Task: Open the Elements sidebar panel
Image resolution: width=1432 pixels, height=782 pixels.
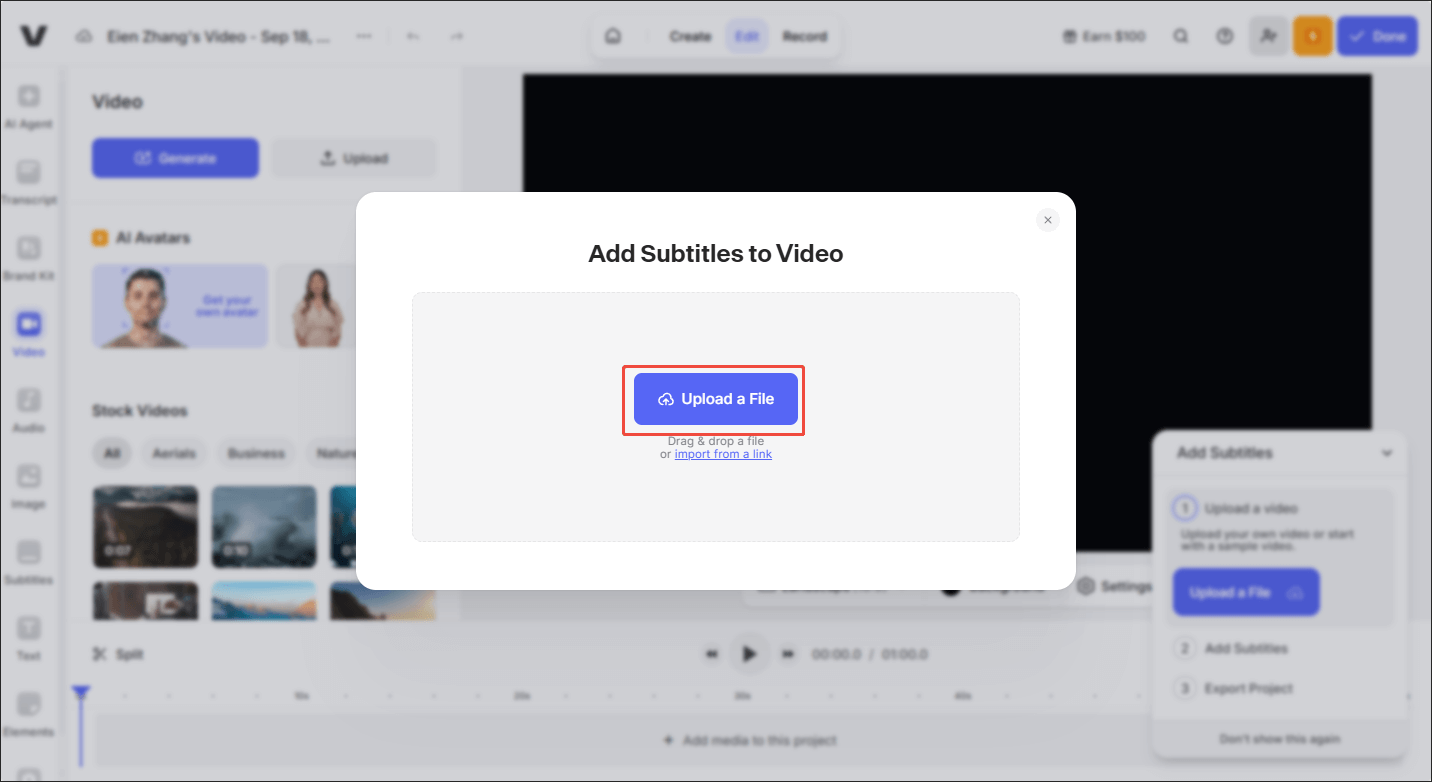Action: (x=29, y=714)
